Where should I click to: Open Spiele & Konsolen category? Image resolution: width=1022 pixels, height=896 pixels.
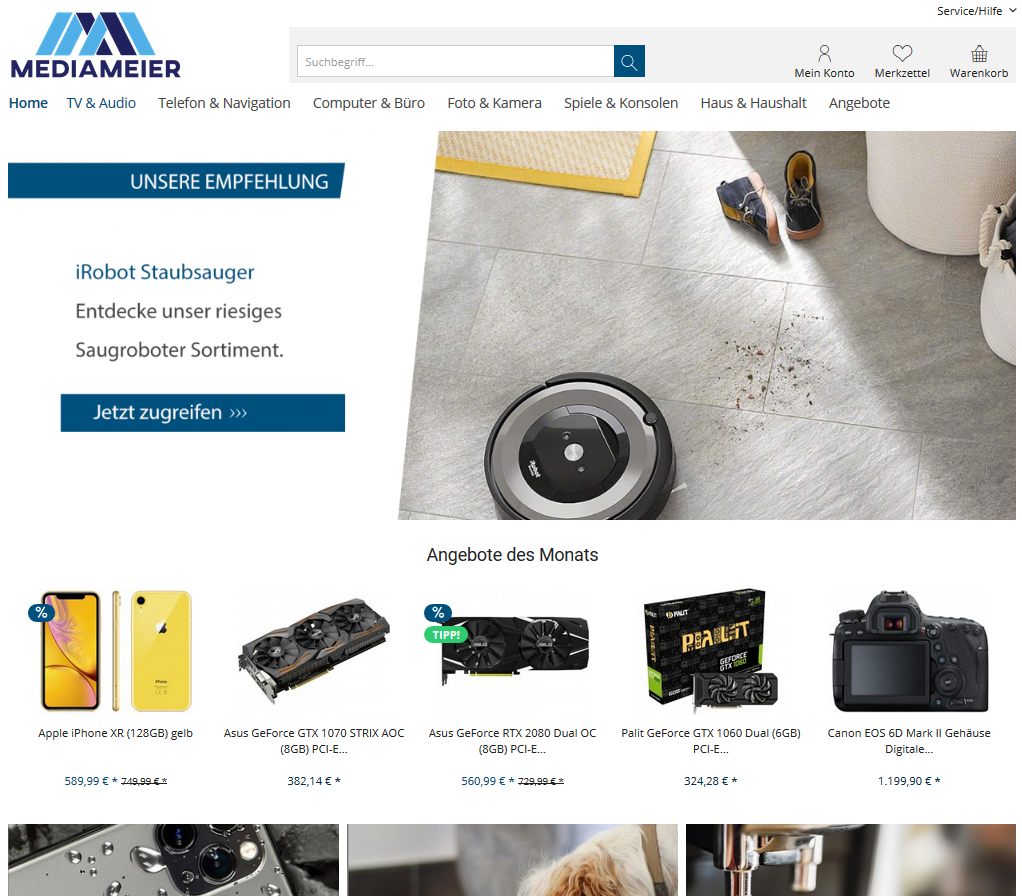tap(621, 103)
